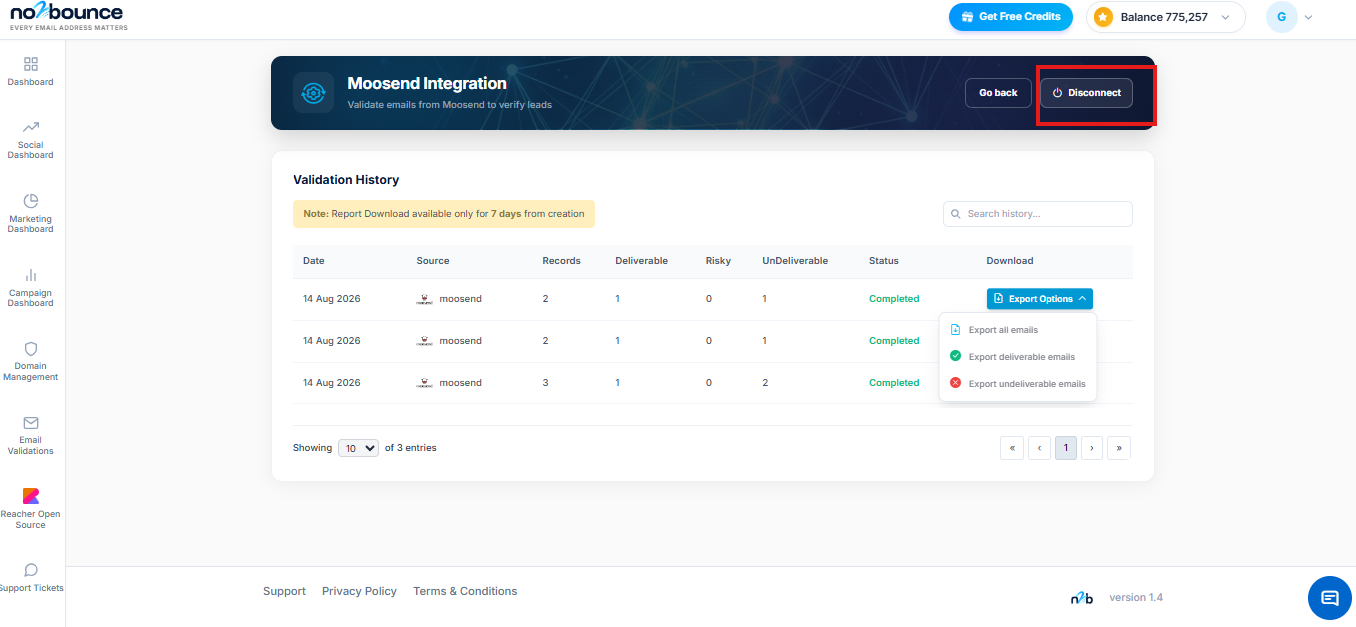Click Completed status in first row
Image resolution: width=1356 pixels, height=627 pixels.
(894, 299)
